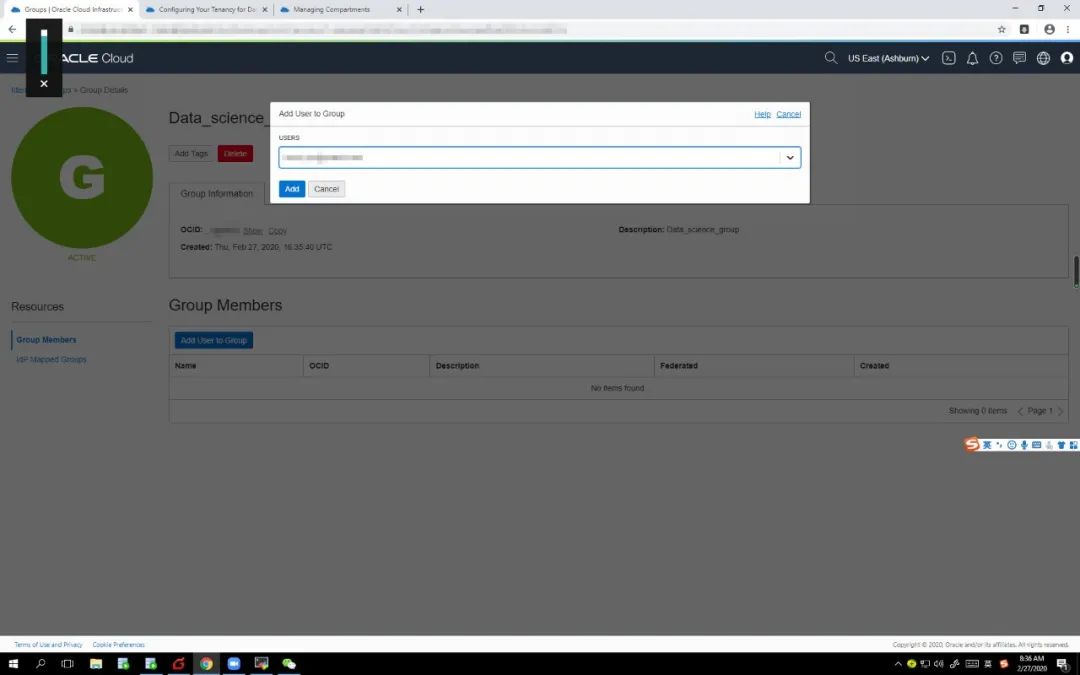Switch to Zoom on the taskbar

coord(233,664)
